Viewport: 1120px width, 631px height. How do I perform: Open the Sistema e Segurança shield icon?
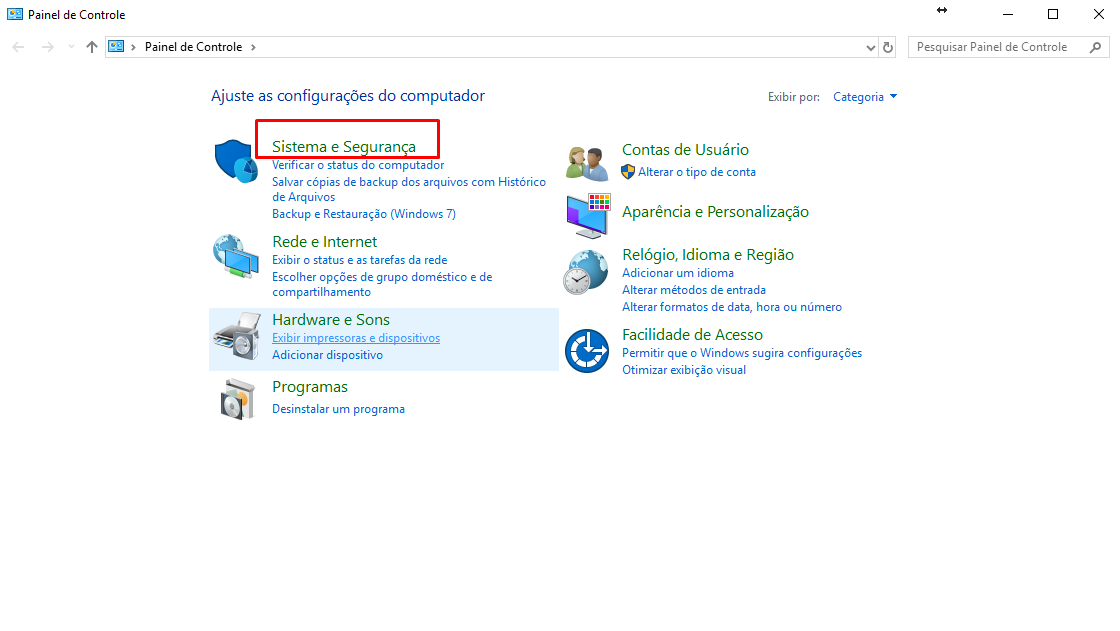point(236,162)
